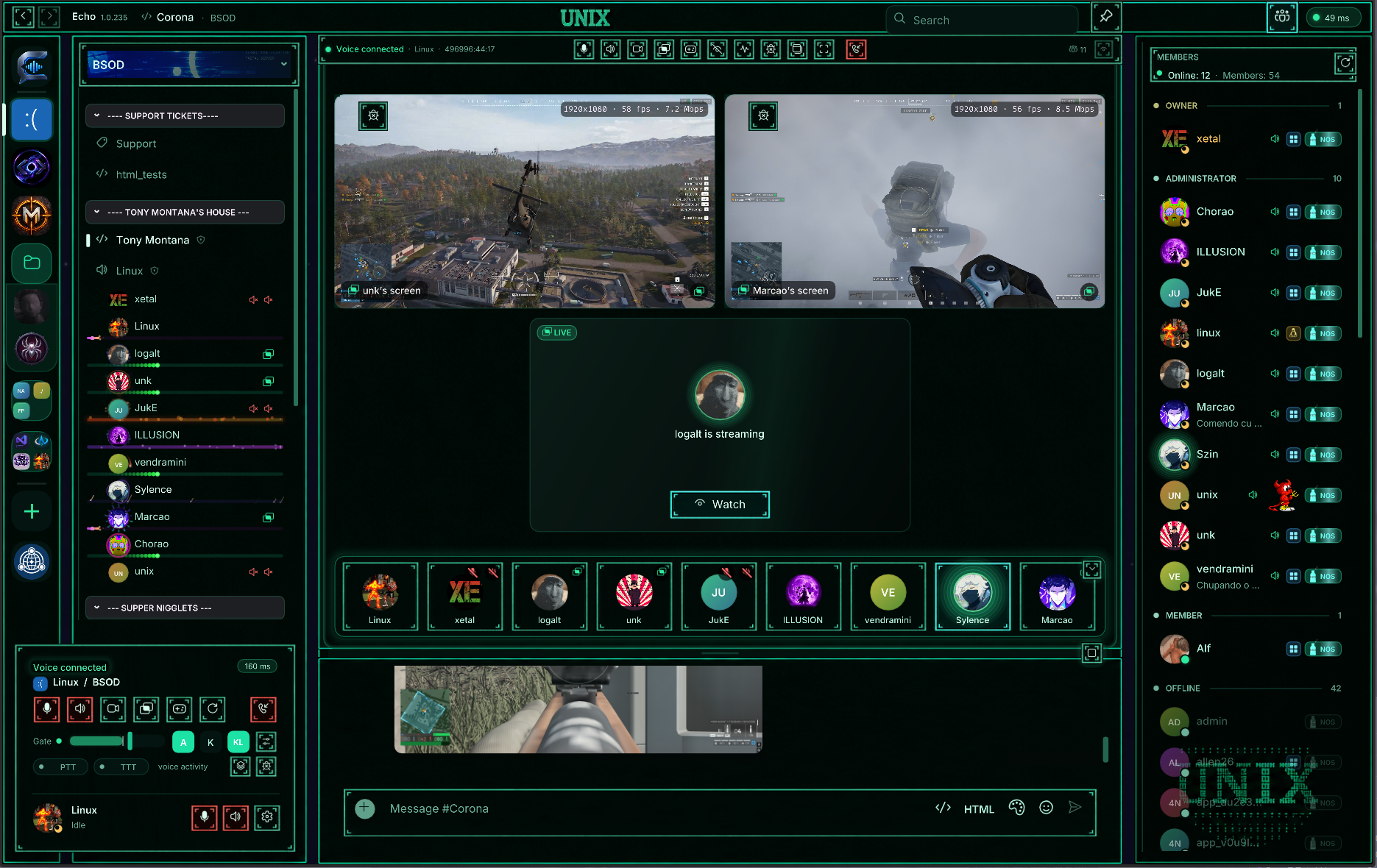The height and width of the screenshot is (868, 1377).
Task: Open the Support channel
Action: pyautogui.click(x=185, y=143)
